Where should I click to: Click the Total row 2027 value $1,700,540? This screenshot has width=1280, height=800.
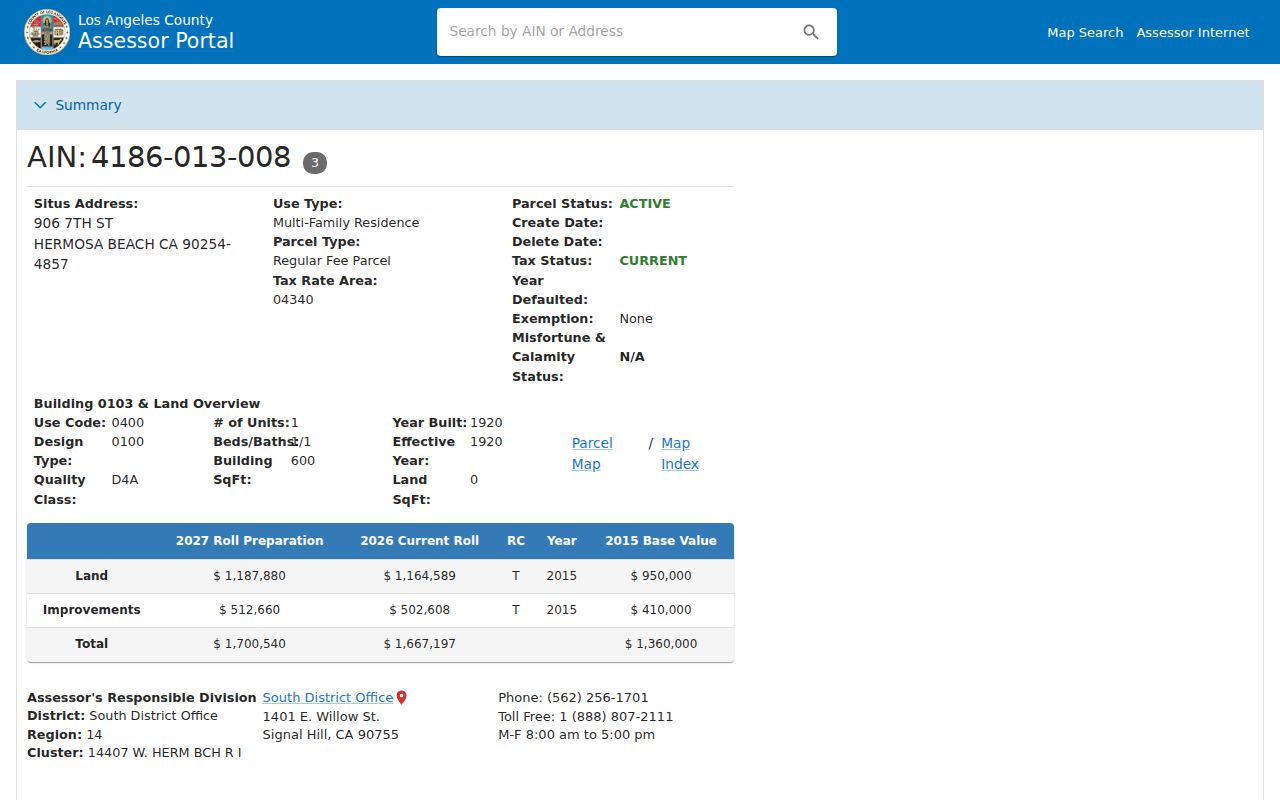[x=250, y=644]
